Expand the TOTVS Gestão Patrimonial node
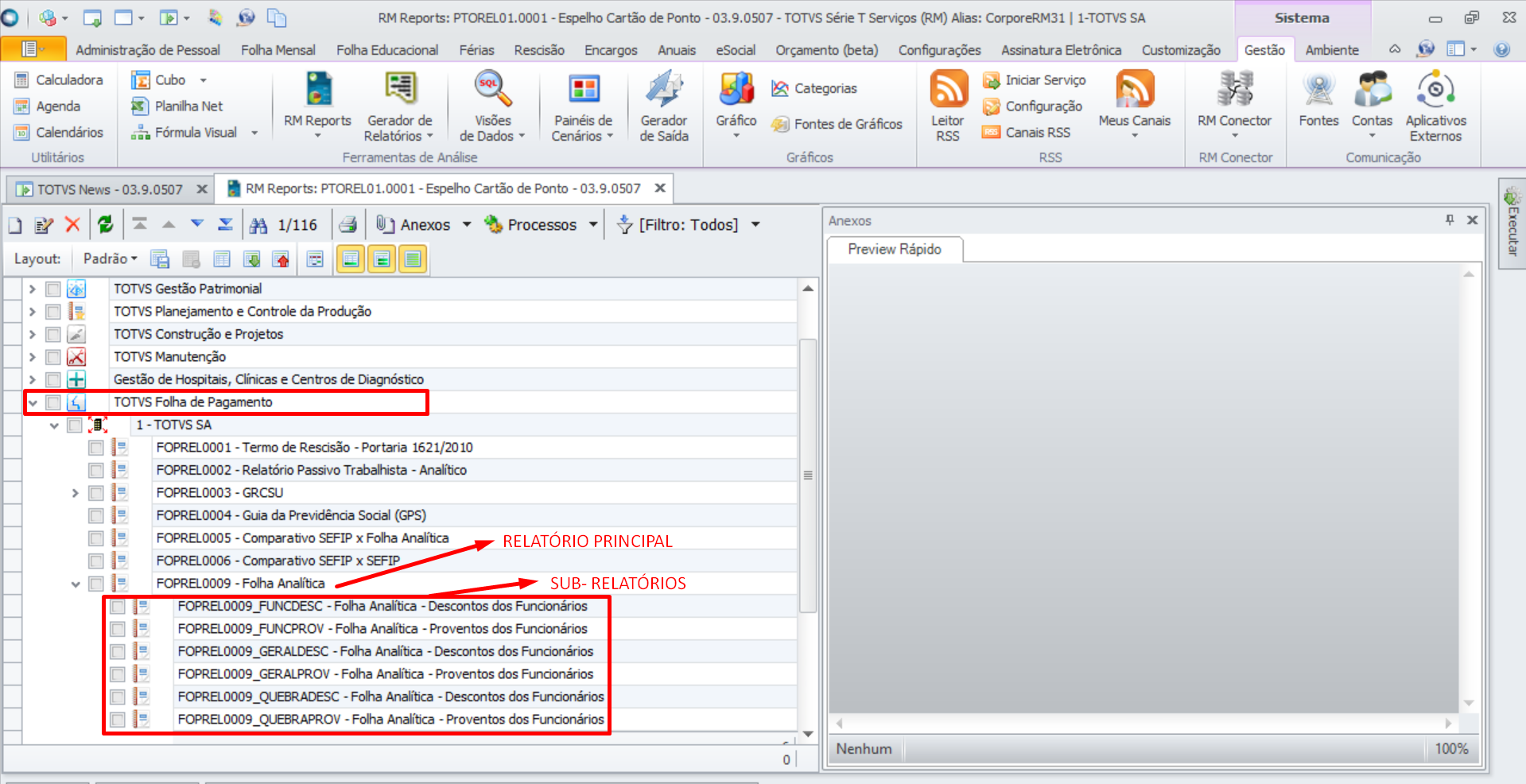Image resolution: width=1526 pixels, height=784 pixels. (x=33, y=289)
